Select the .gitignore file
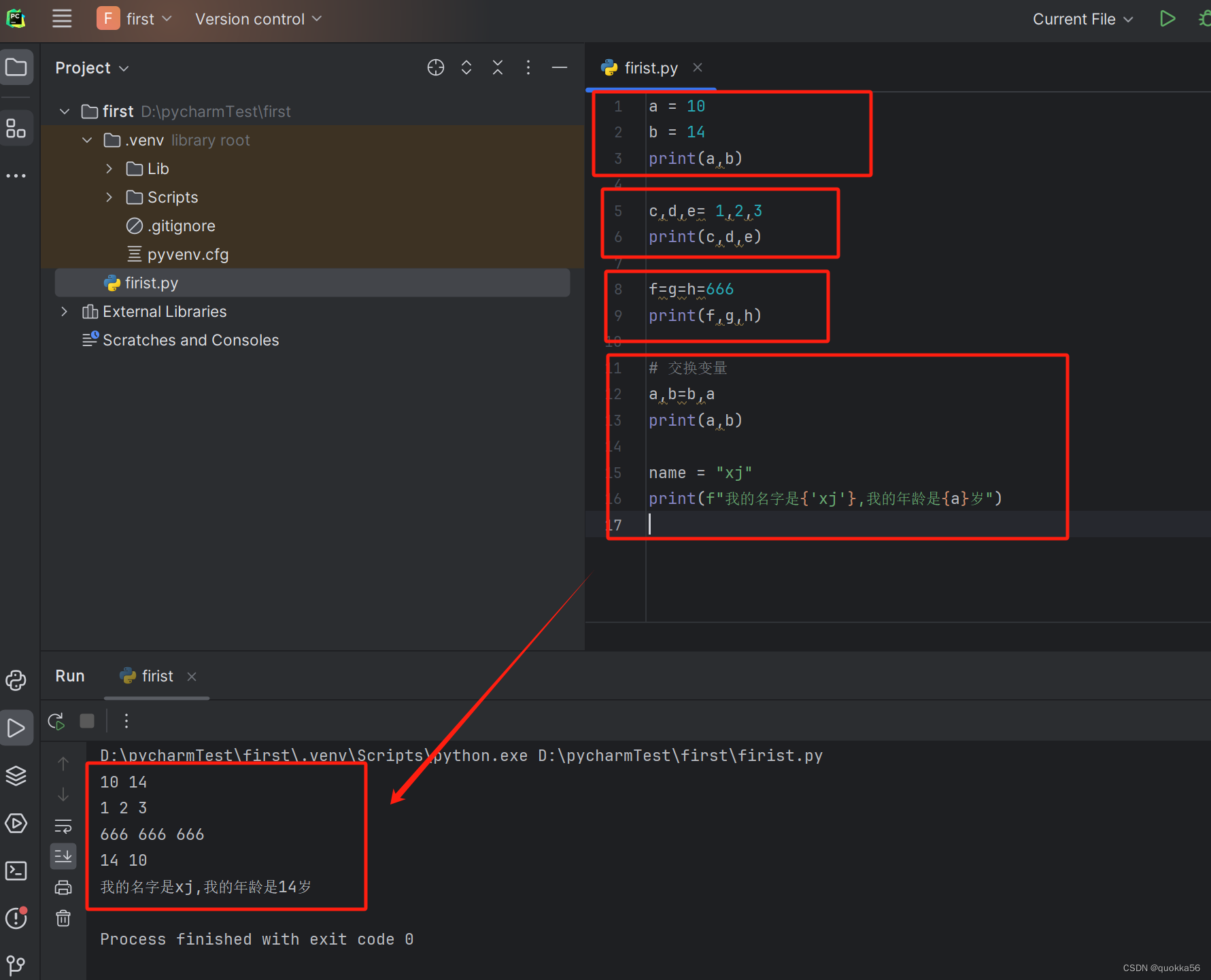 pyautogui.click(x=171, y=226)
